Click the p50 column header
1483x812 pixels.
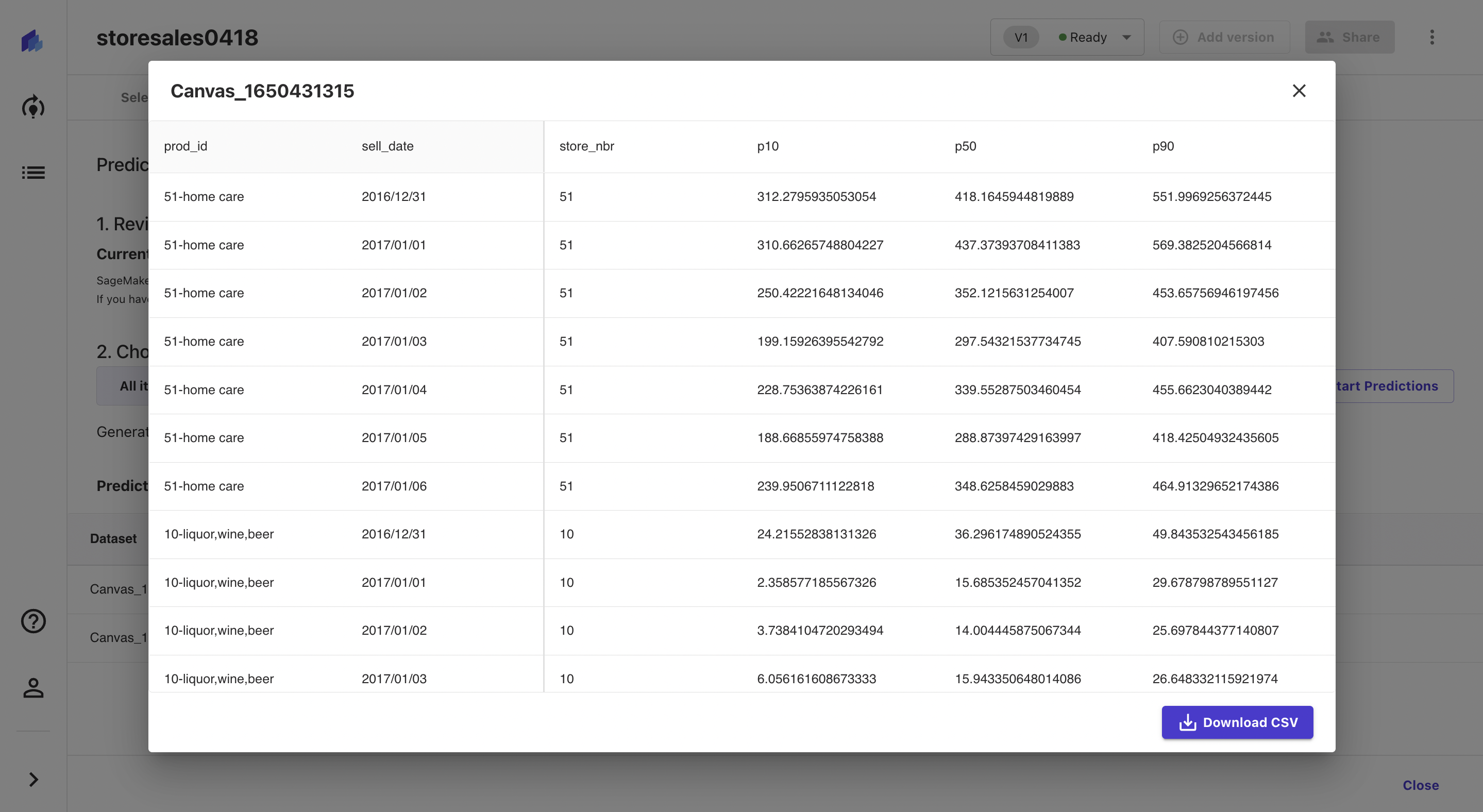pyautogui.click(x=966, y=146)
